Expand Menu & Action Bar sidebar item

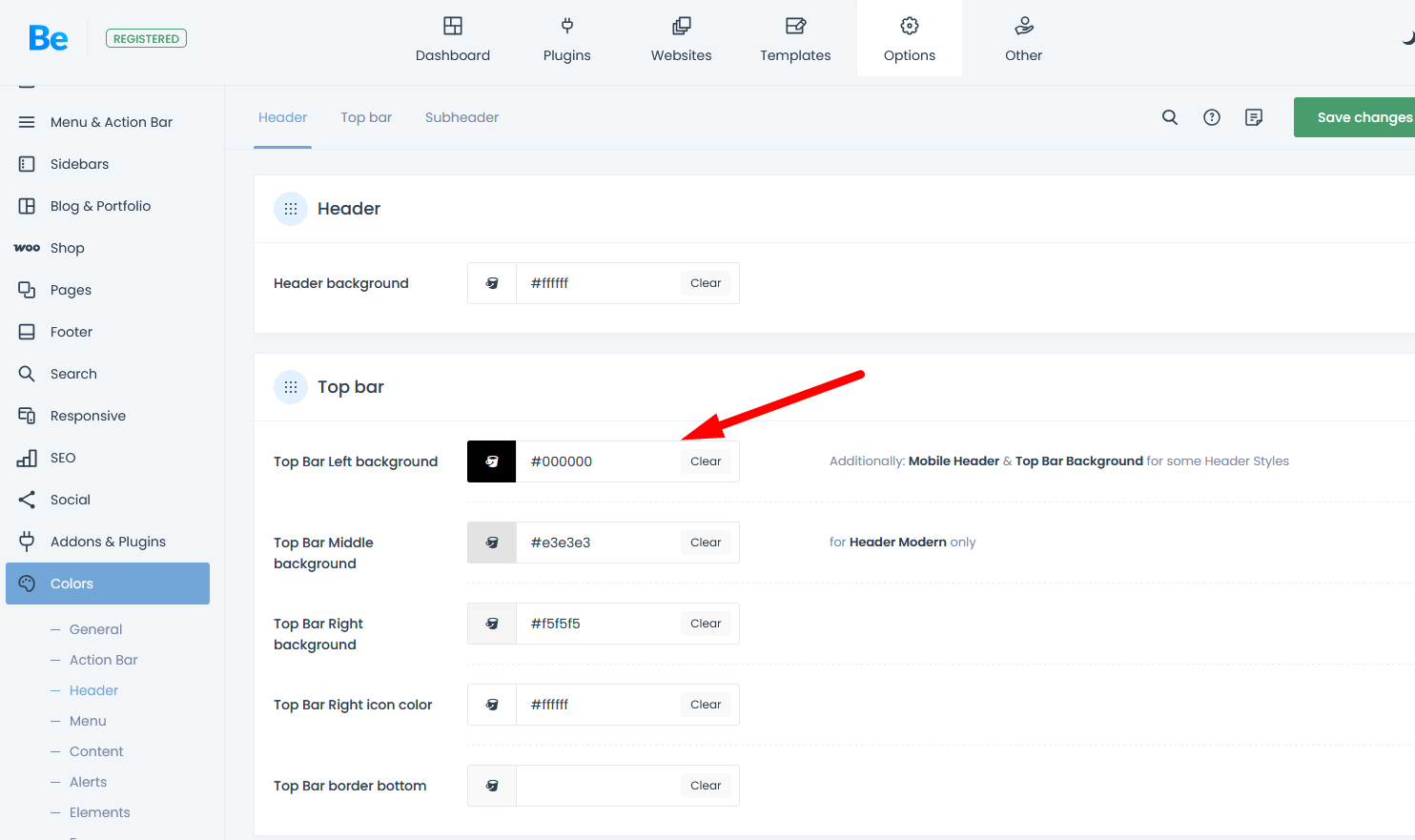[112, 122]
